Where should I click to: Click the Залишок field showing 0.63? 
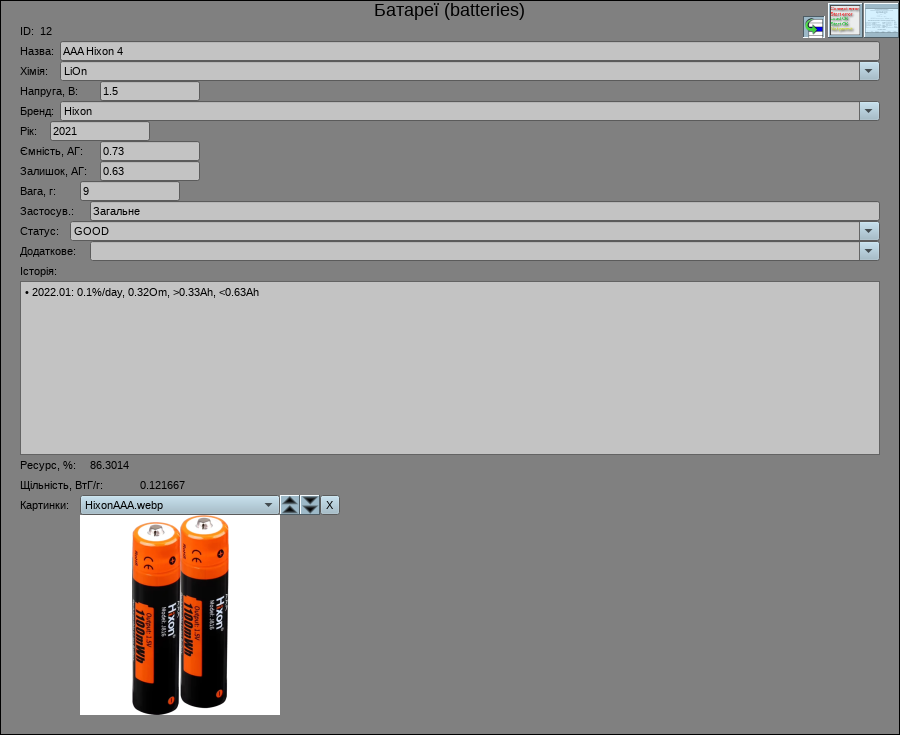[149, 171]
